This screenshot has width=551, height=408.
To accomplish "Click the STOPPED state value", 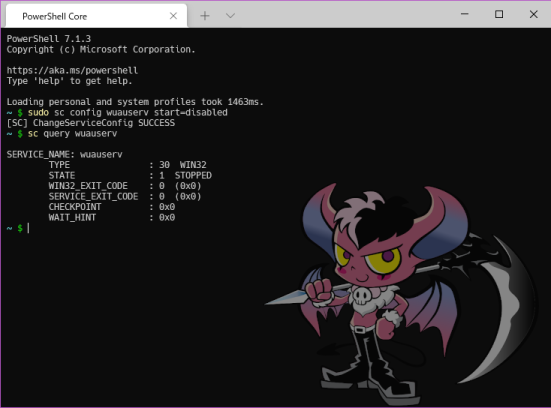I will pos(193,175).
